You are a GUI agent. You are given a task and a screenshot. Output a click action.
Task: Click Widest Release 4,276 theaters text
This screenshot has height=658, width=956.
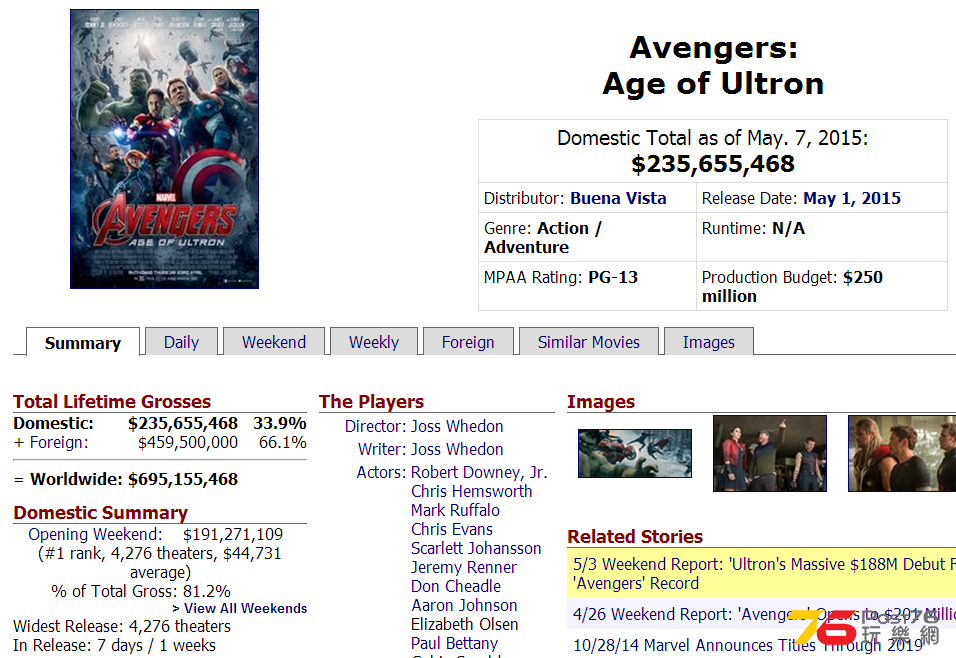tap(122, 626)
